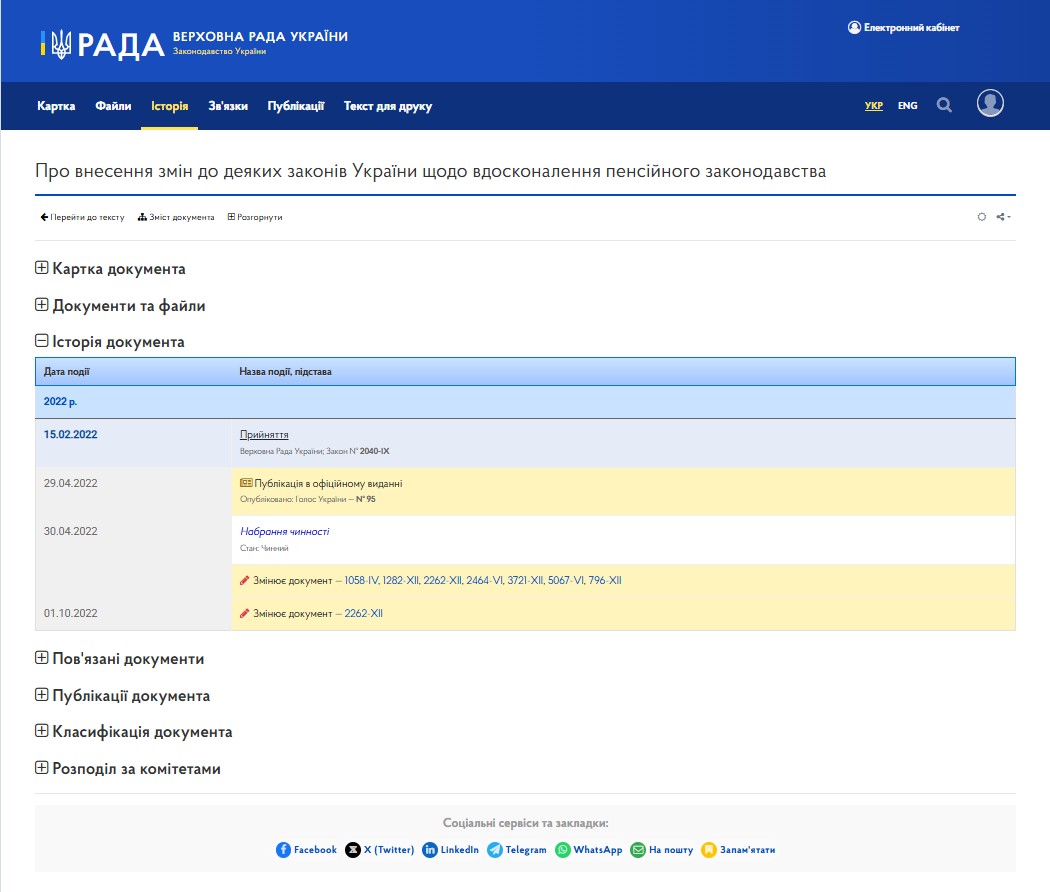Open the user profile avatar icon
Viewport: 1050px width, 892px height.
coord(990,103)
